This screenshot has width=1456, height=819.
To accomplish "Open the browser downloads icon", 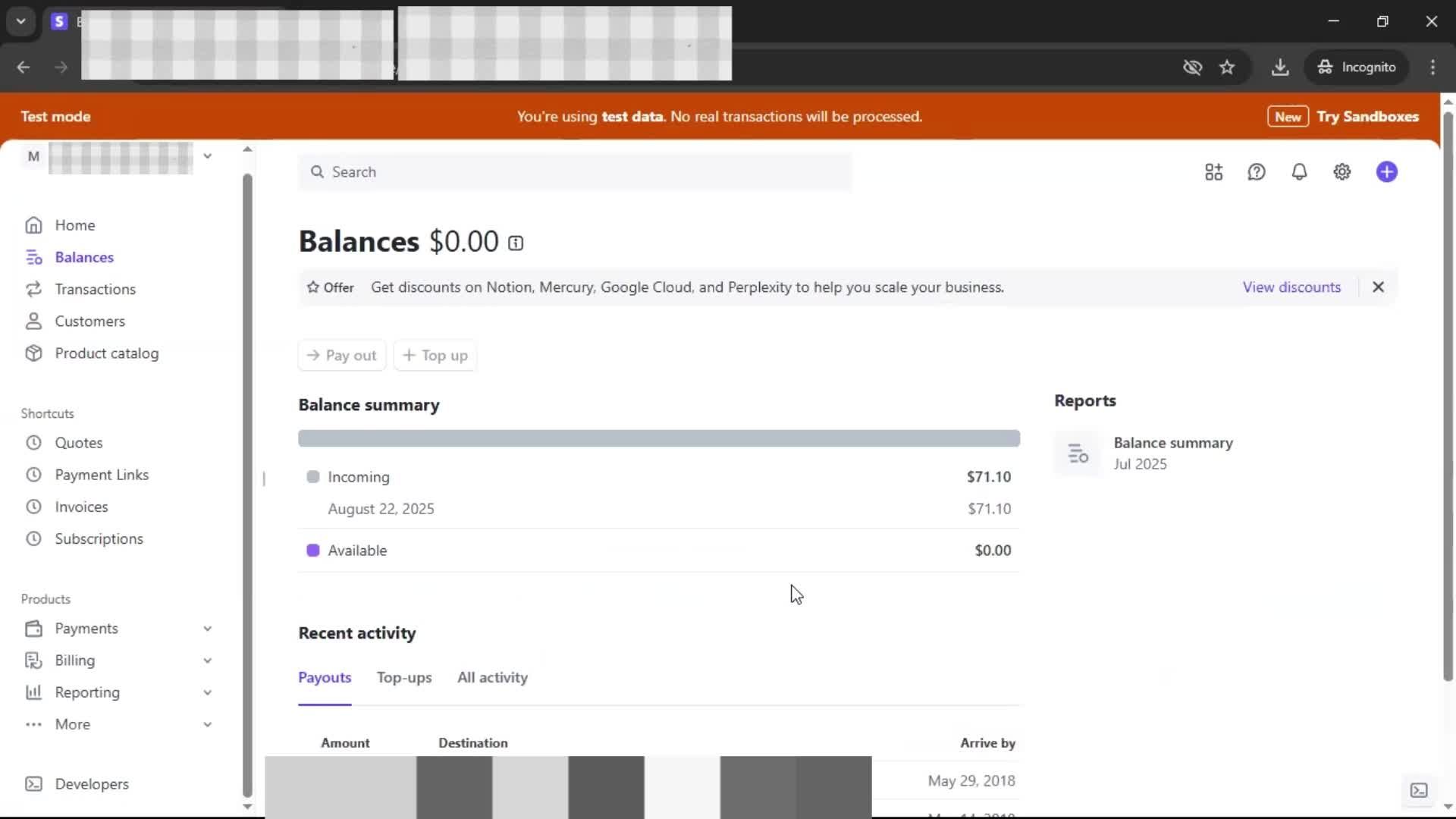I will (x=1280, y=67).
